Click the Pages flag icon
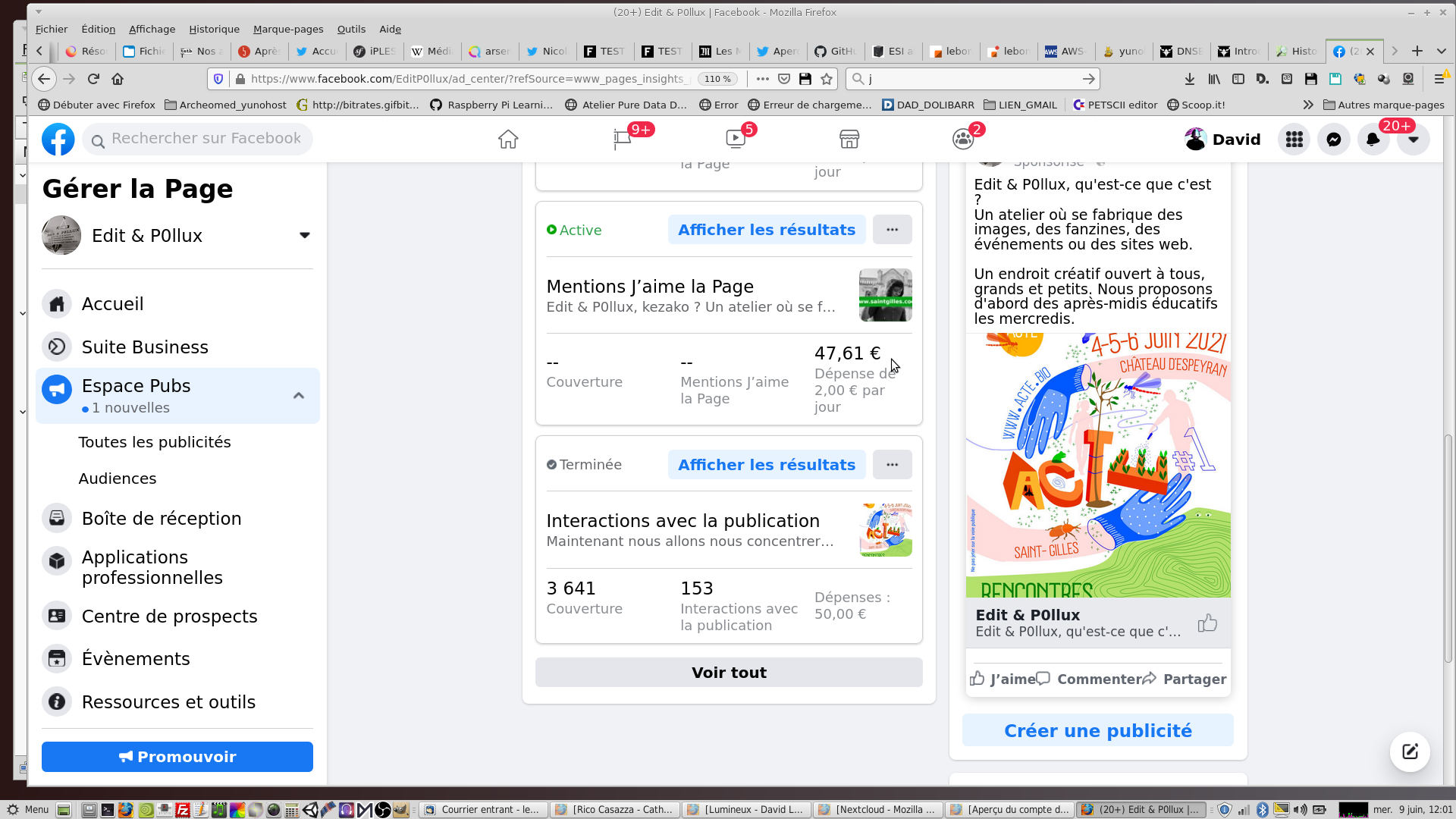 [x=622, y=140]
